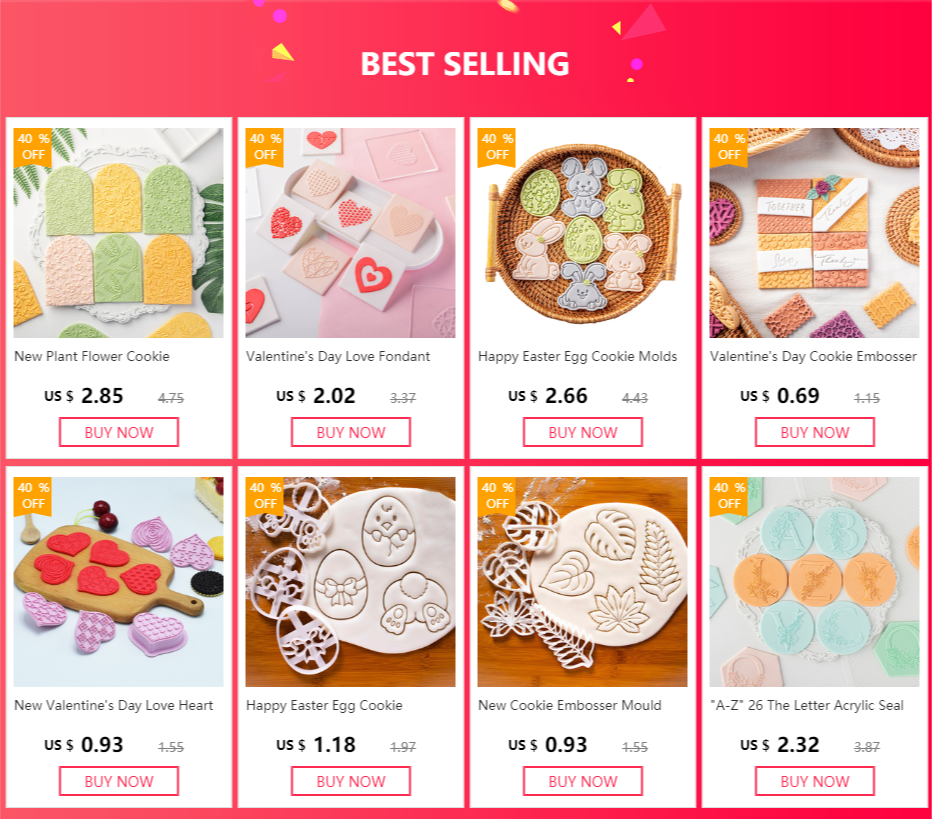
Task: Click BUY NOW under Valentine's Day Love Fondant
Action: point(351,432)
